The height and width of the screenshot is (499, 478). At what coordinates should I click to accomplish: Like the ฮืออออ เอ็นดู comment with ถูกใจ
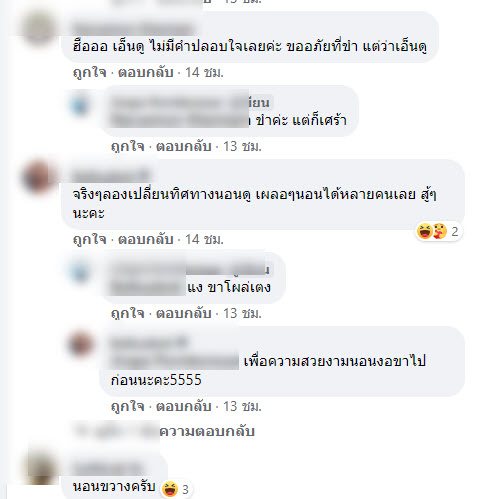point(90,72)
